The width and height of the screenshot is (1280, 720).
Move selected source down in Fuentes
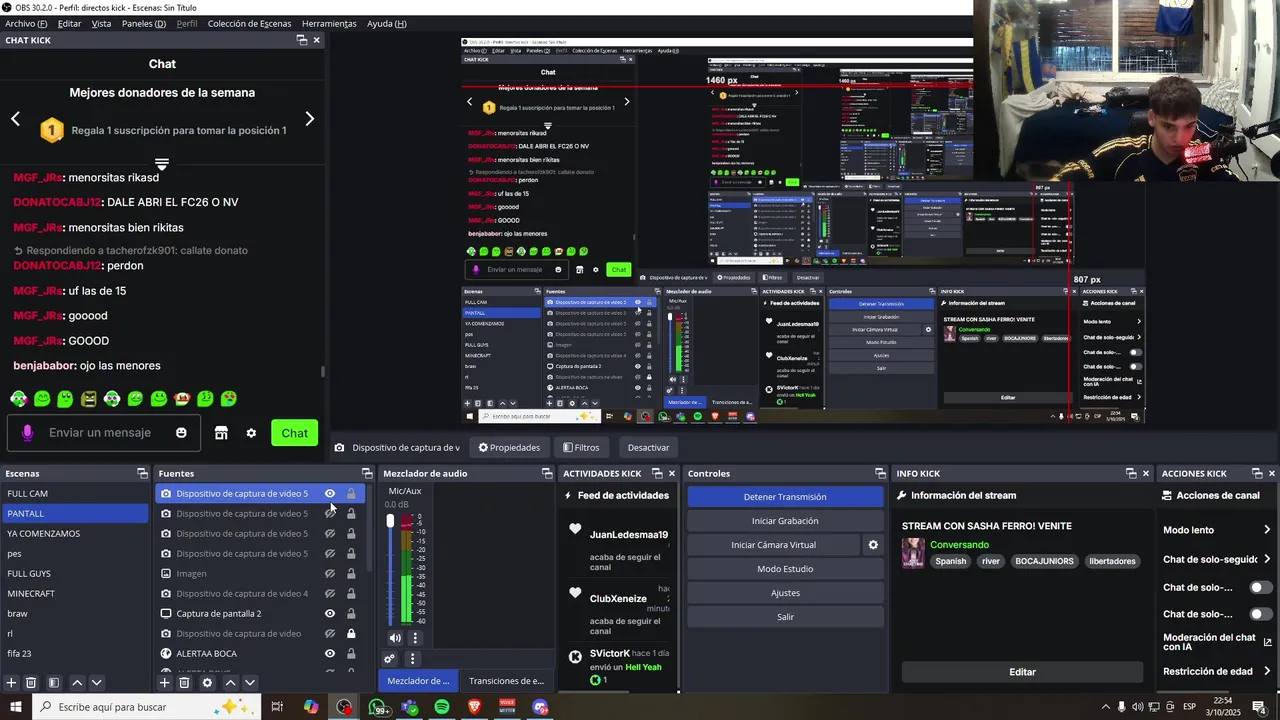(x=250, y=683)
